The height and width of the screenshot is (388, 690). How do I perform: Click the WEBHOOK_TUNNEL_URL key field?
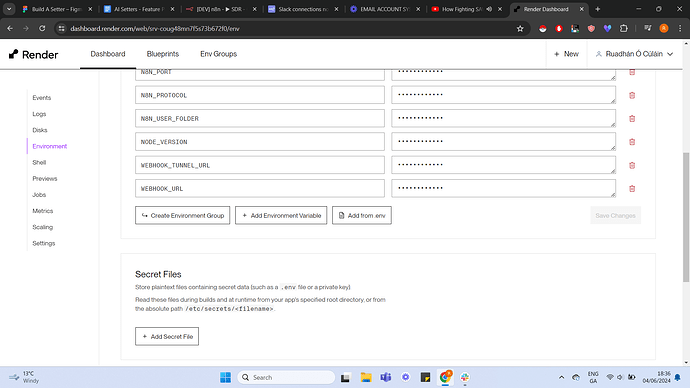260,165
